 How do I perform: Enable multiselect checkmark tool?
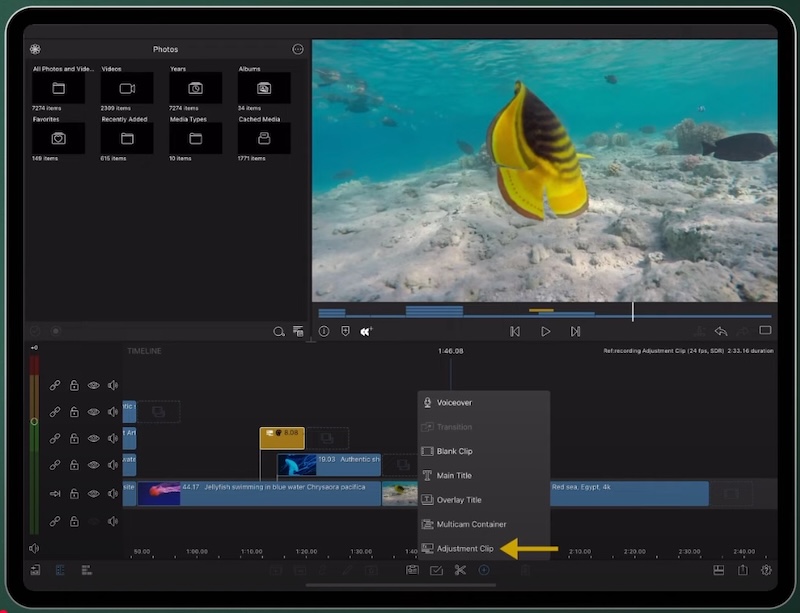(436, 570)
